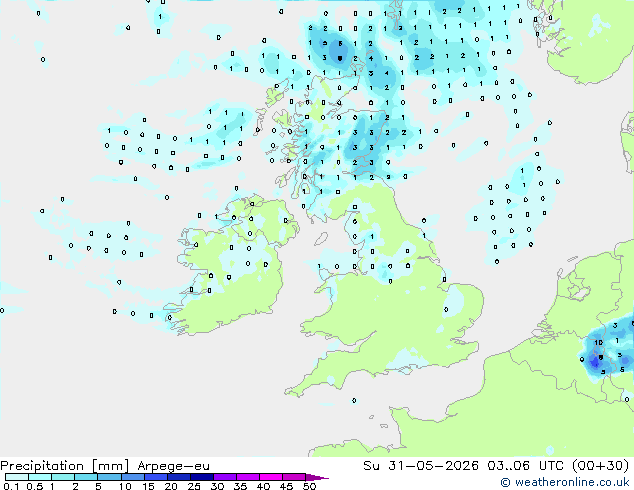The image size is (634, 490).
Task: Select the 5–10 mm legend swatch
Action: [109, 477]
